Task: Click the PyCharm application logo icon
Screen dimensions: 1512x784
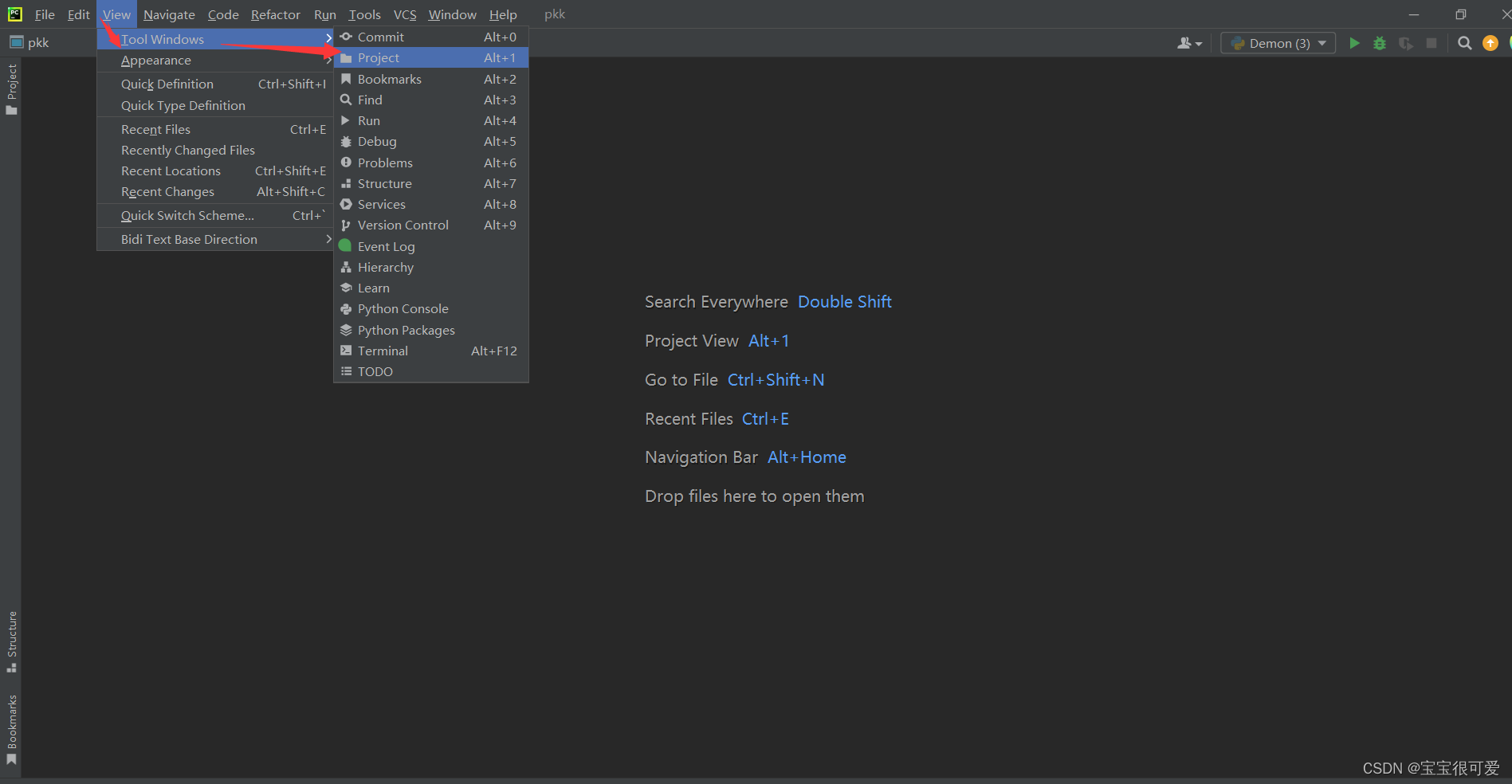Action: click(15, 14)
